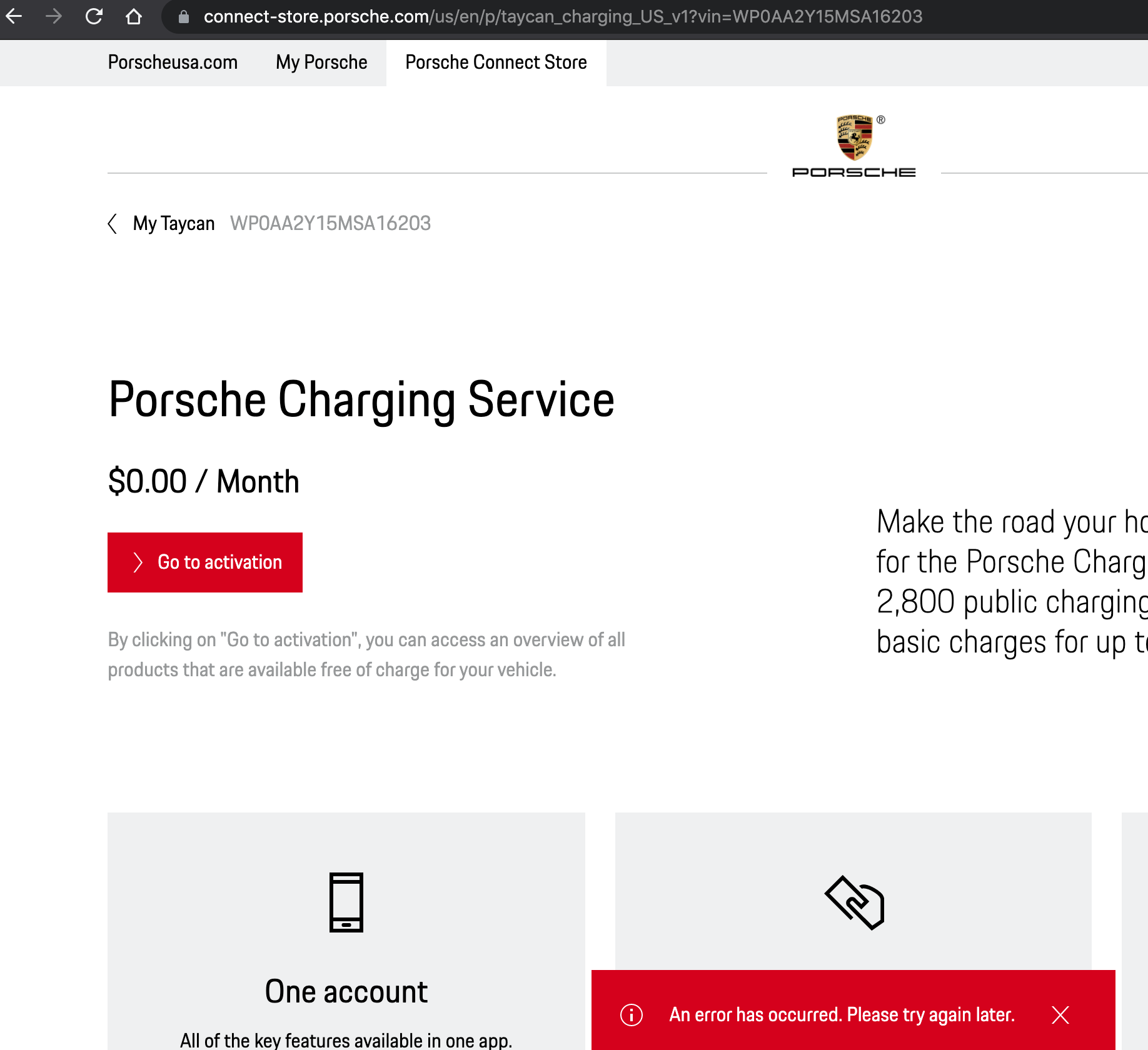Click the Go to activation button
This screenshot has height=1050, width=1148.
tap(205, 562)
